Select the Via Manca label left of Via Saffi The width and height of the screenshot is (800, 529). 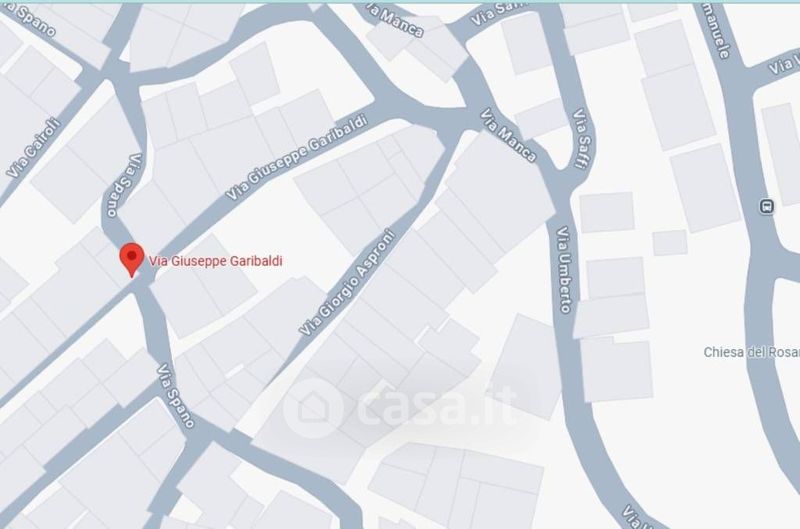(x=508, y=135)
